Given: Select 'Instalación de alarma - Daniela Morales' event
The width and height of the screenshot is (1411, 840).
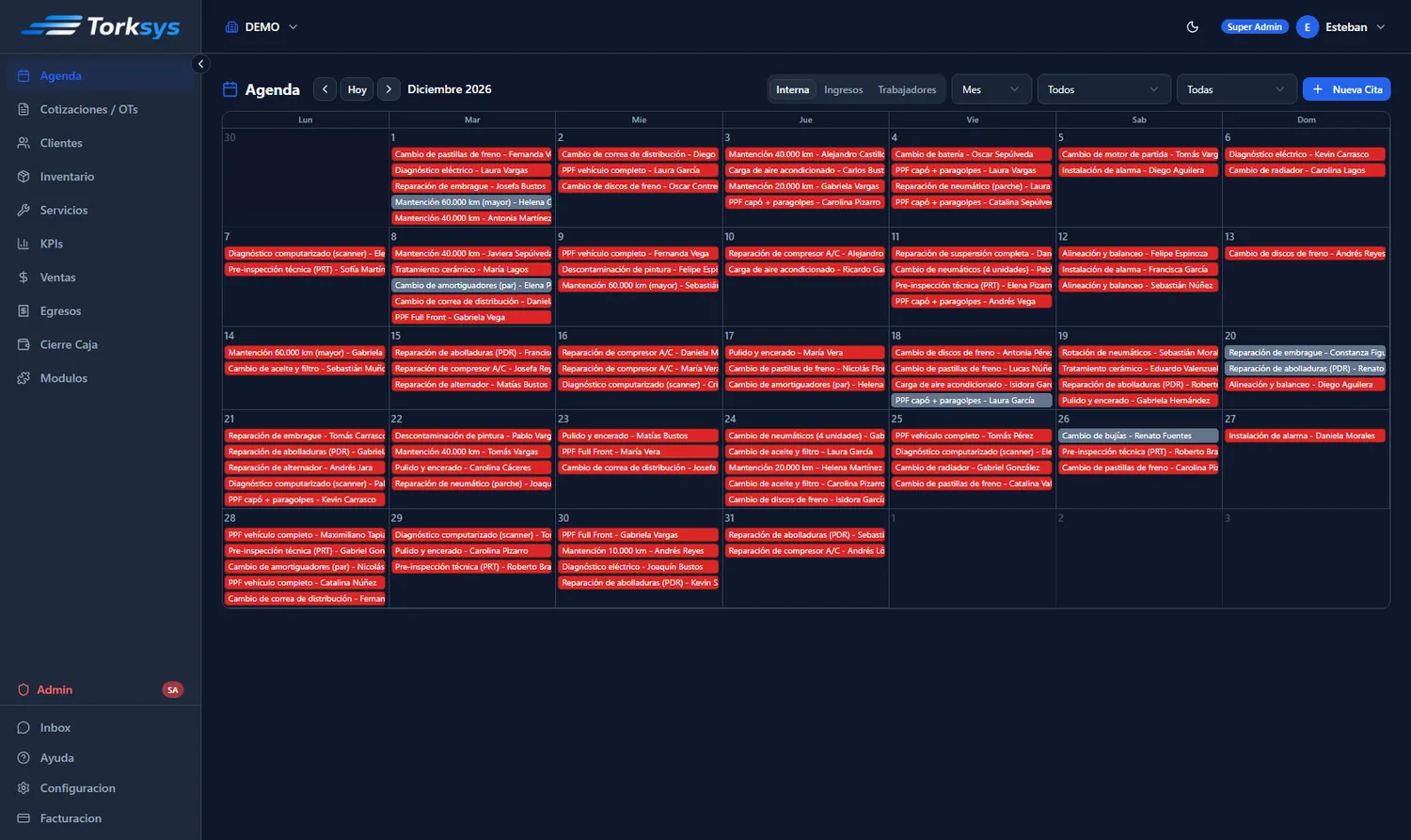Looking at the screenshot, I should (1306, 436).
